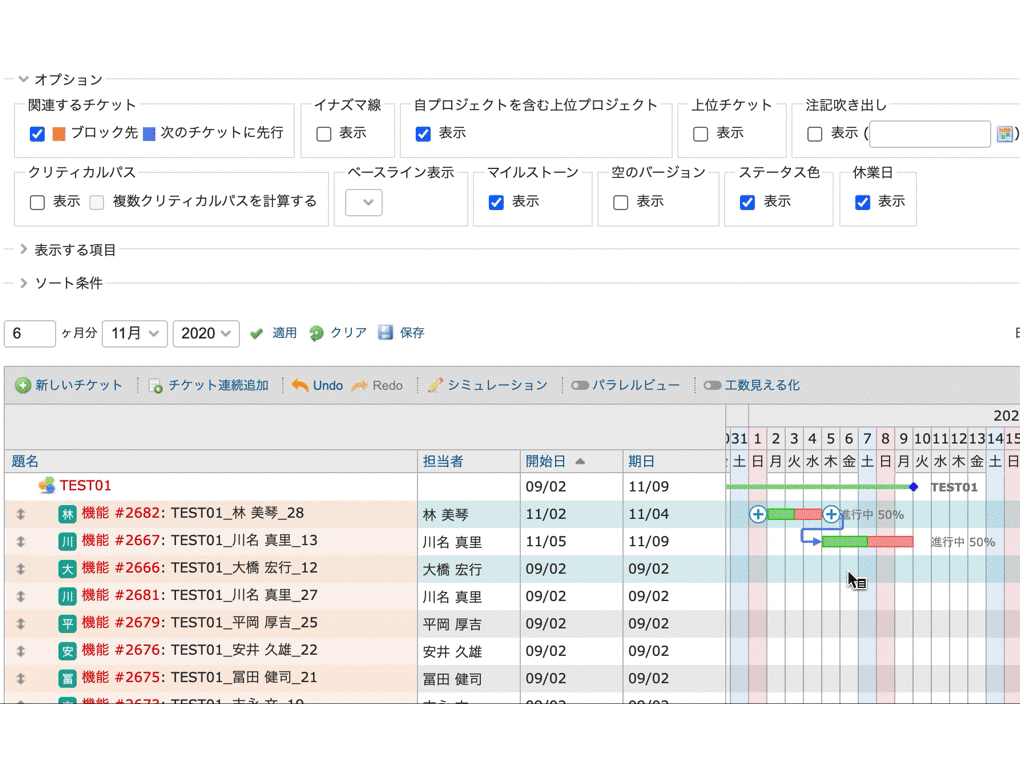Click right plus handle on #2682 gantt bar
Viewport: 1020px width, 765px height.
(831, 515)
